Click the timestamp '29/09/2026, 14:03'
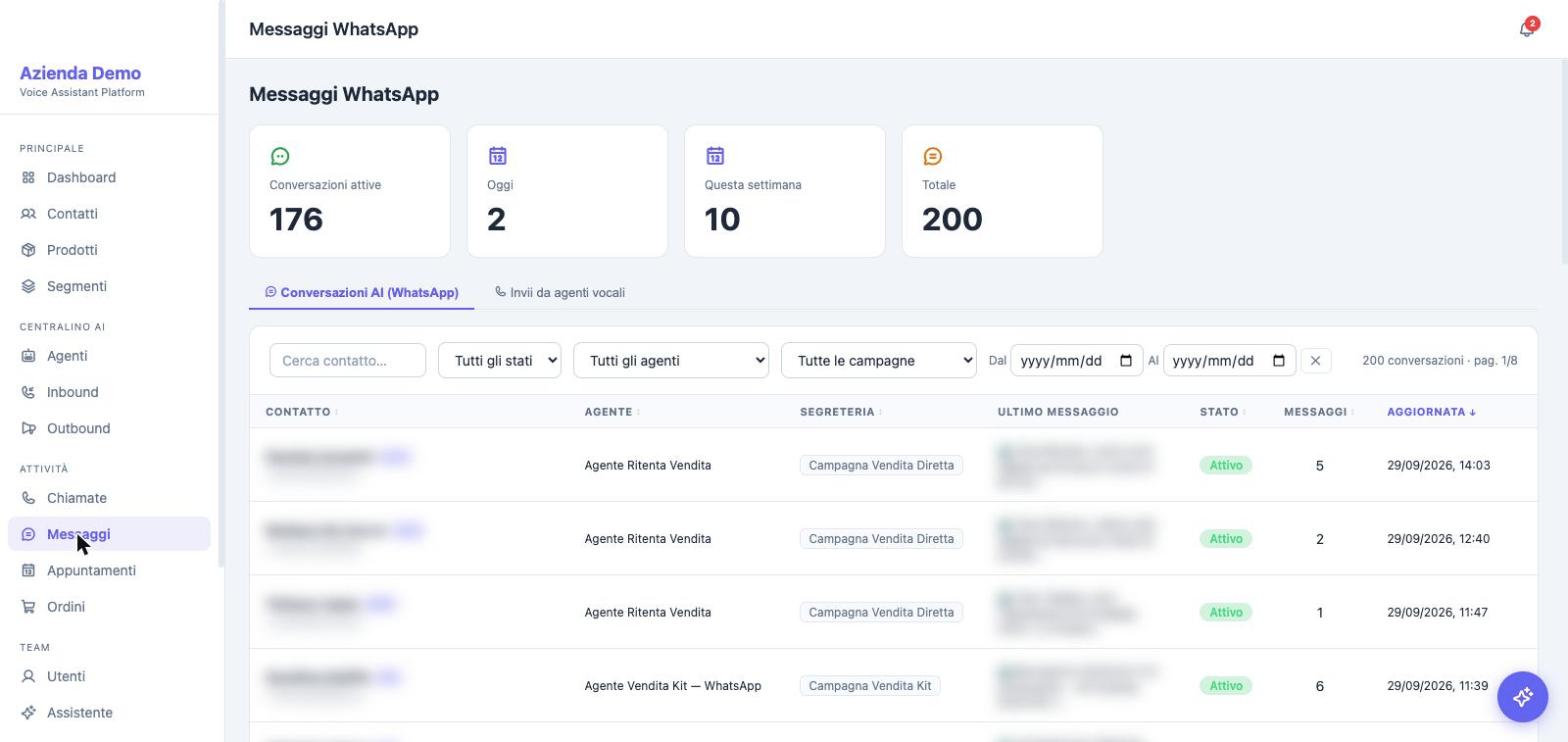1568x742 pixels. coord(1438,465)
